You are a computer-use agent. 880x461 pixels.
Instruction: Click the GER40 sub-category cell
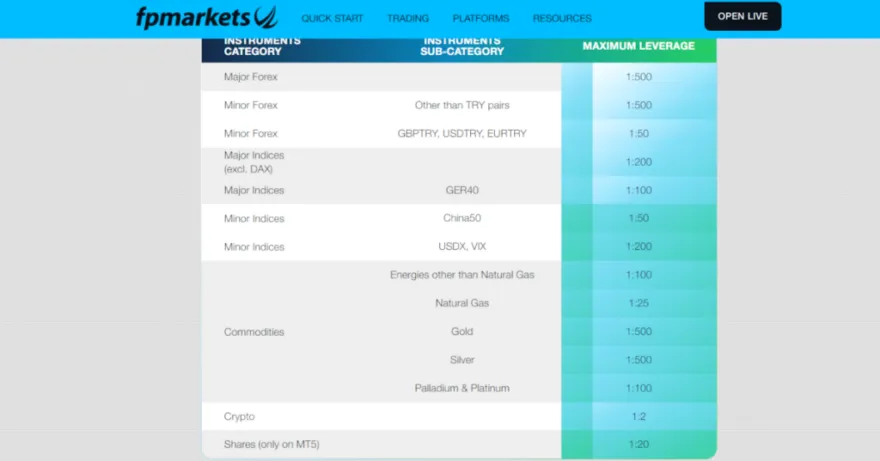coord(461,190)
